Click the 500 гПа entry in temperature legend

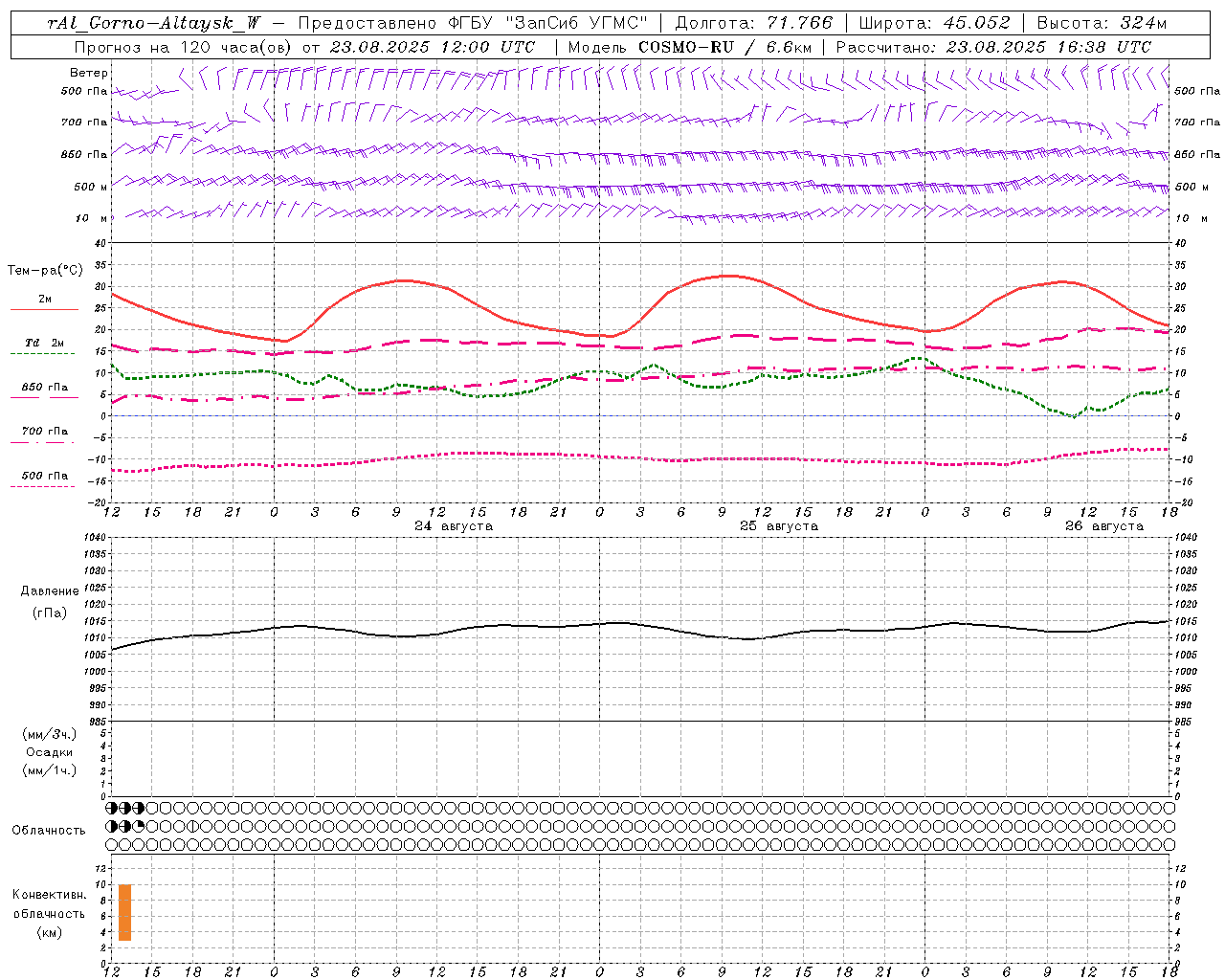[x=45, y=476]
